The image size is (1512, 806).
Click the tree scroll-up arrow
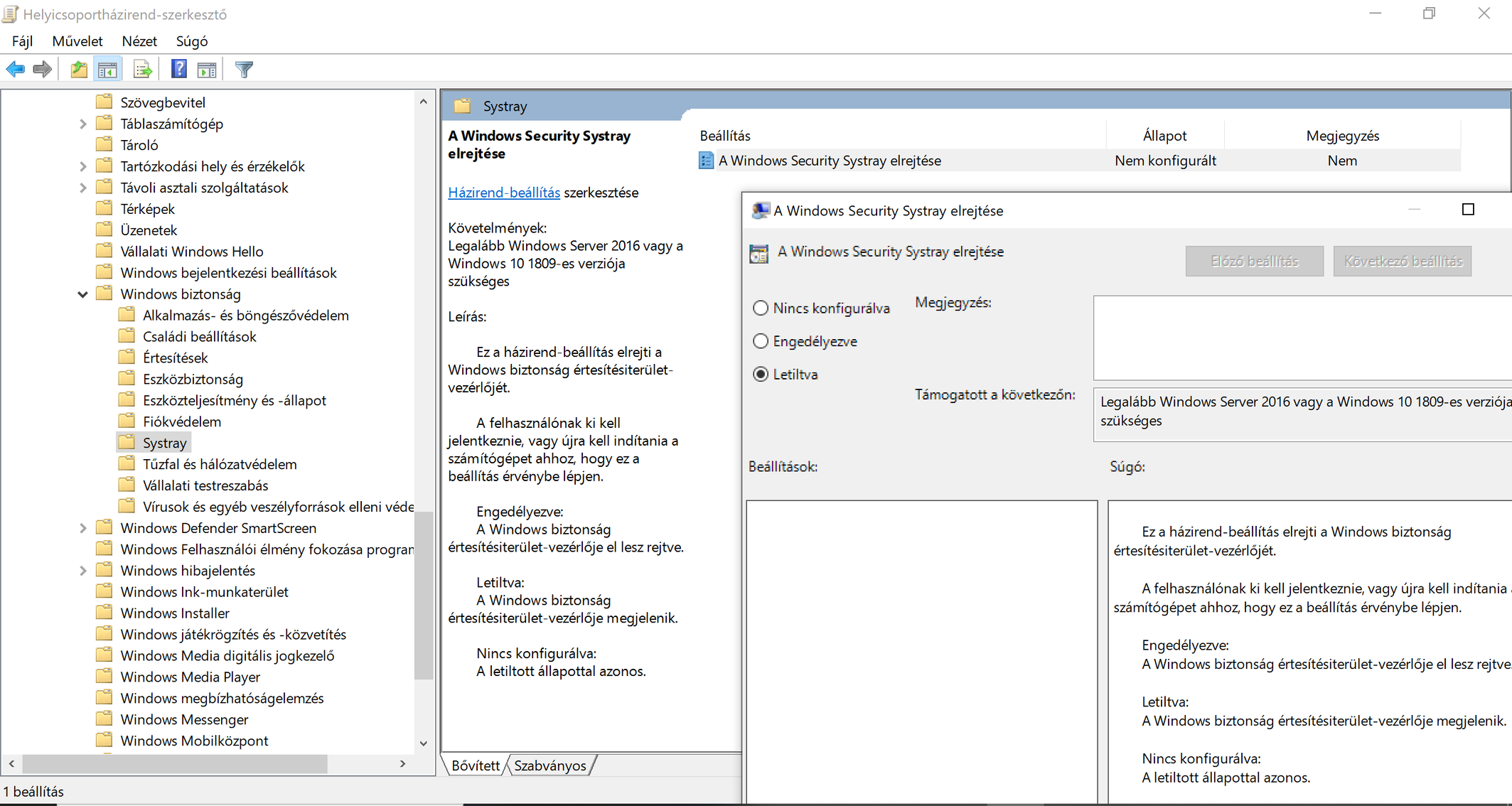[x=424, y=102]
